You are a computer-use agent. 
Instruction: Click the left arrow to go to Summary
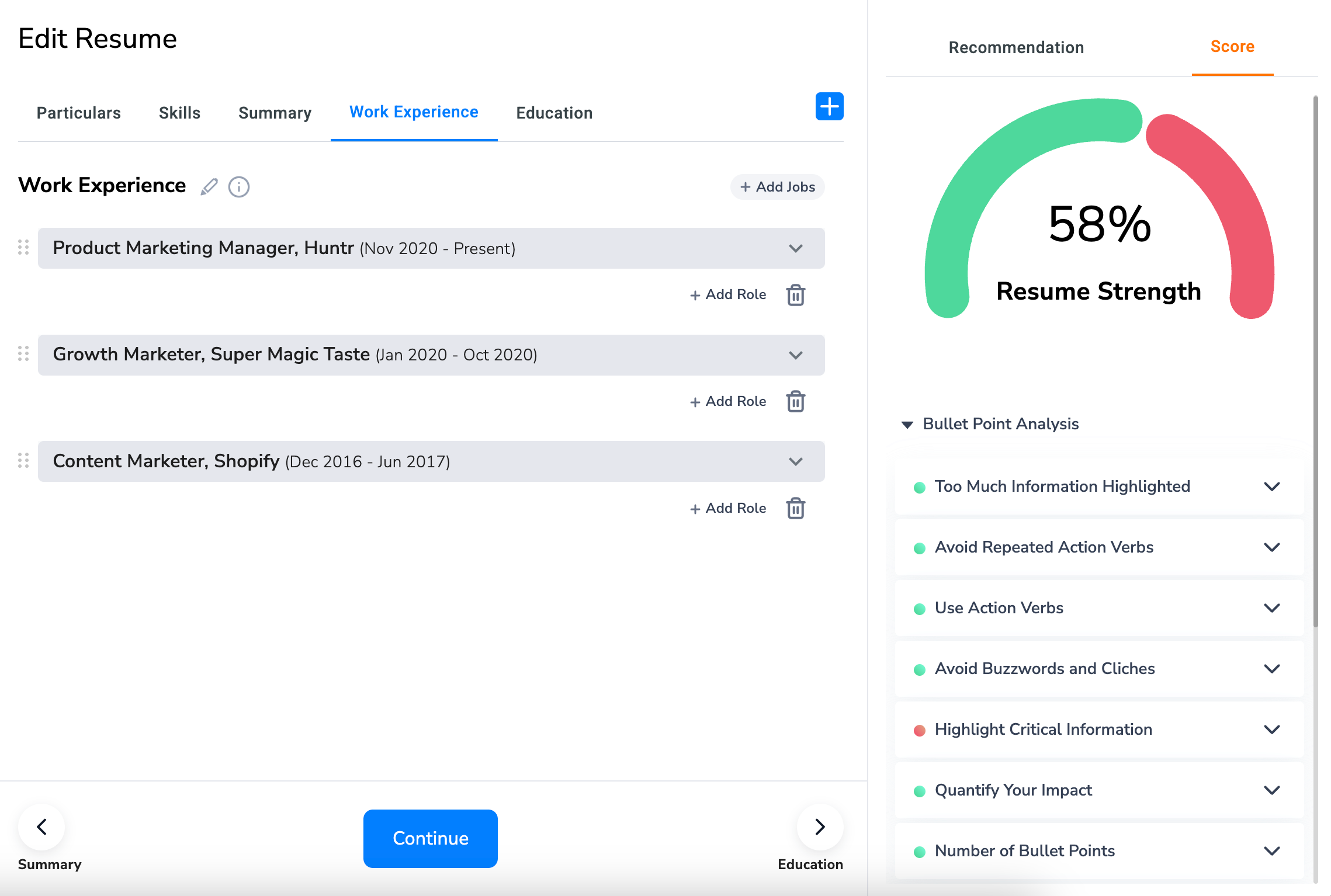point(41,826)
